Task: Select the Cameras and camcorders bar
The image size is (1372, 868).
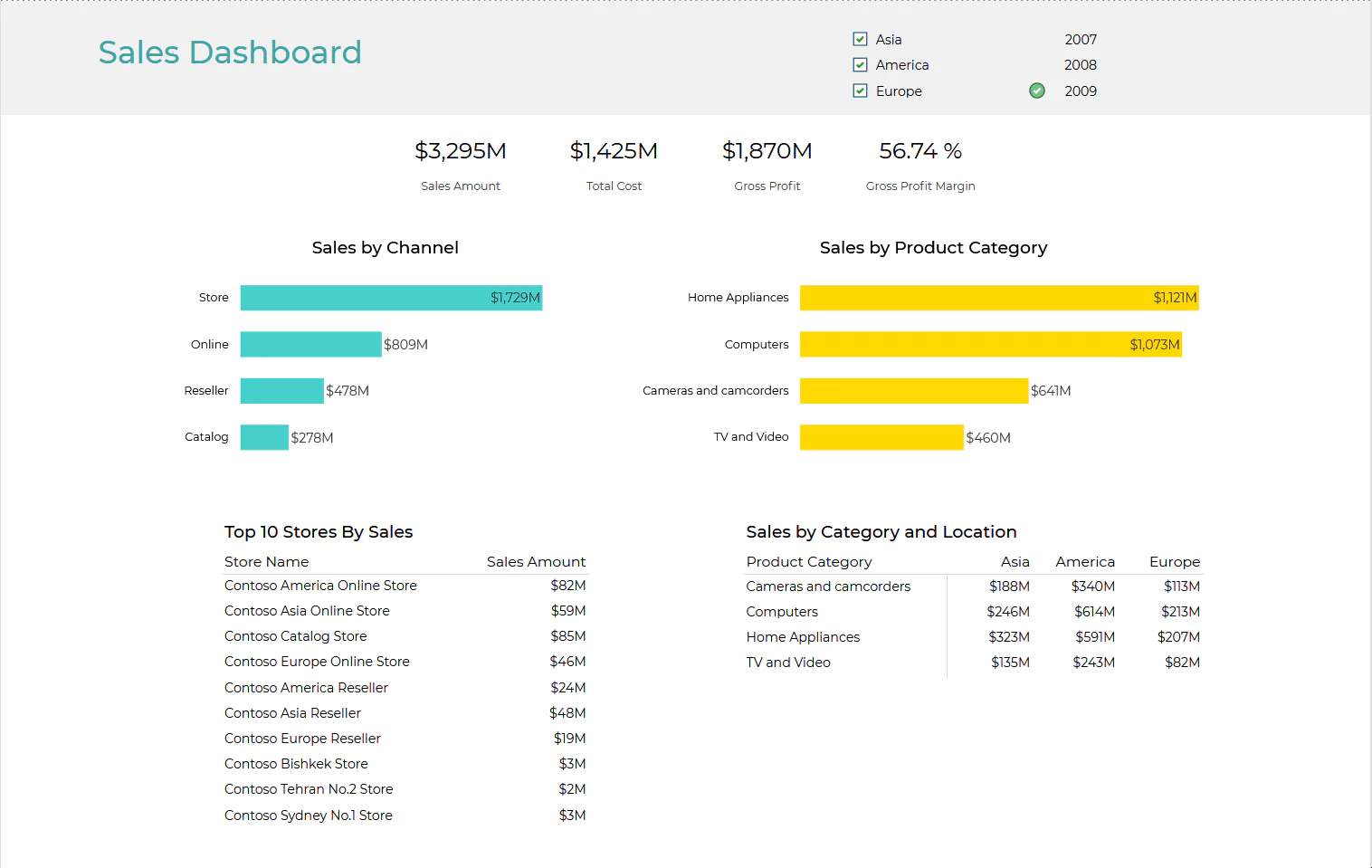Action: point(913,390)
